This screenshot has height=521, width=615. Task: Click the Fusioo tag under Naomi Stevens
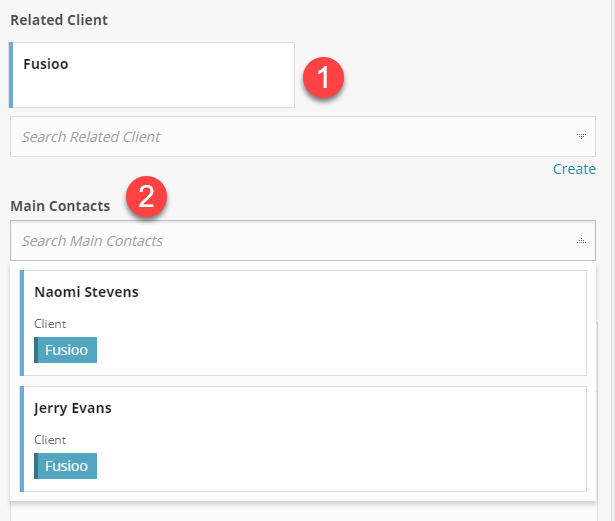tap(66, 350)
